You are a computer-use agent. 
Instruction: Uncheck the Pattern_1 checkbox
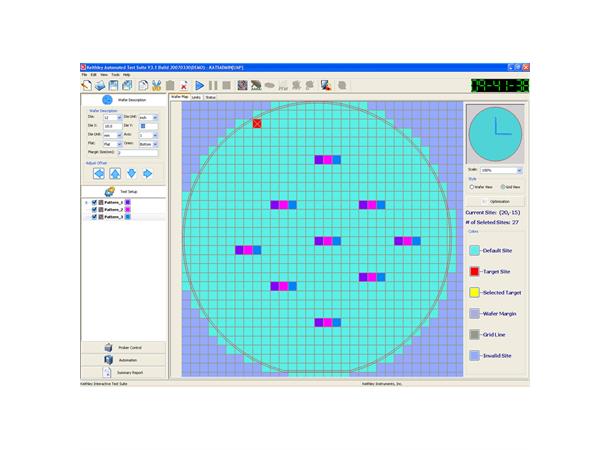coord(95,202)
